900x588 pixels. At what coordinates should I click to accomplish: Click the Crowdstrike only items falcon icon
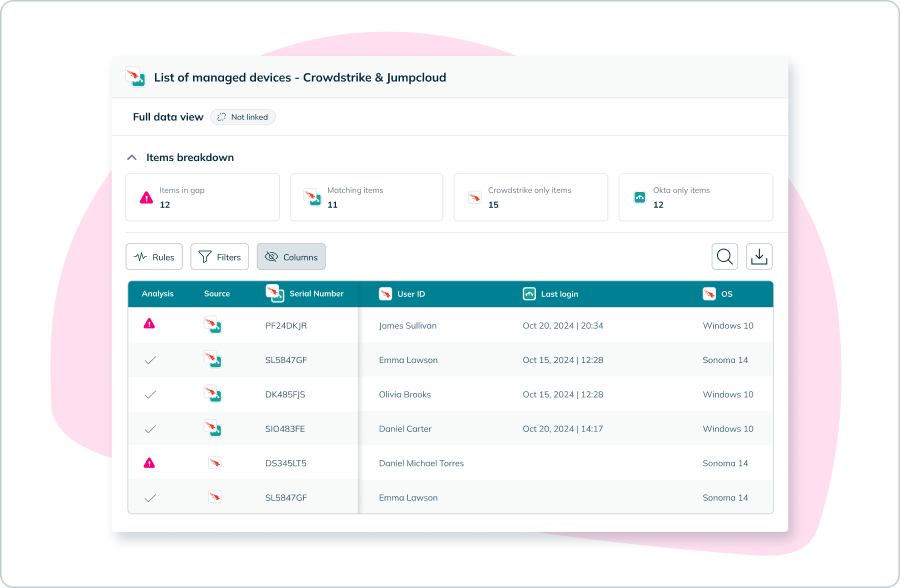click(x=475, y=198)
